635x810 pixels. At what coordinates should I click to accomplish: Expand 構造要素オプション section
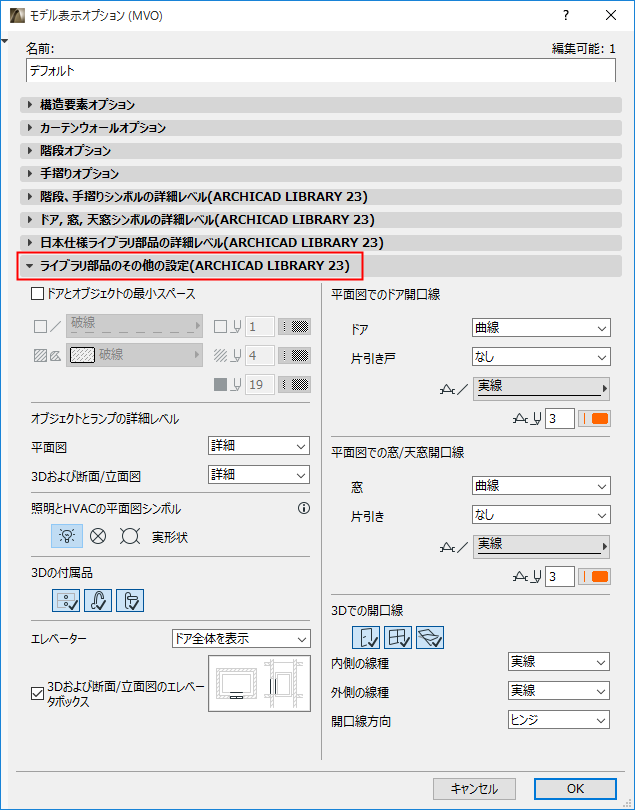[320, 105]
